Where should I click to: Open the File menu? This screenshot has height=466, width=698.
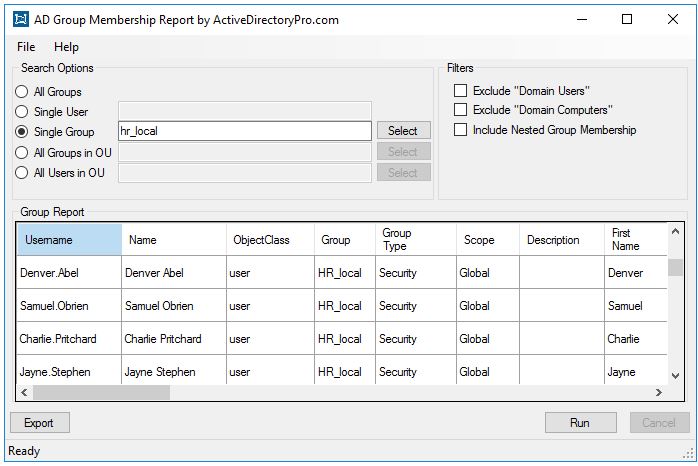tap(26, 47)
